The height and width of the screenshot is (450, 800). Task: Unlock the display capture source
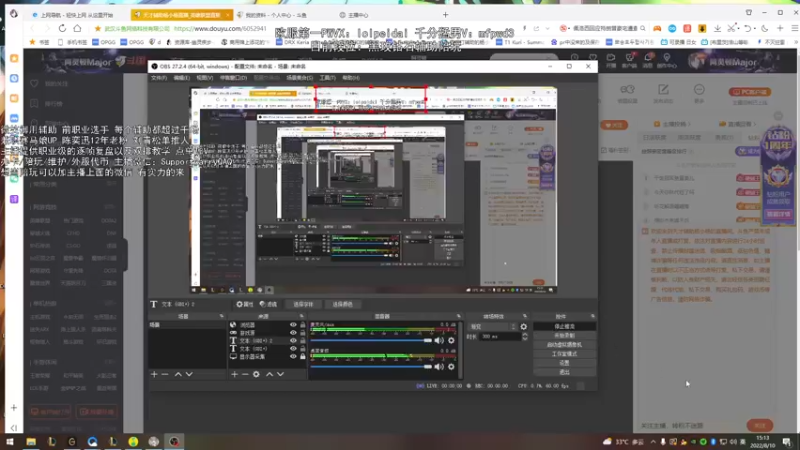[303, 357]
